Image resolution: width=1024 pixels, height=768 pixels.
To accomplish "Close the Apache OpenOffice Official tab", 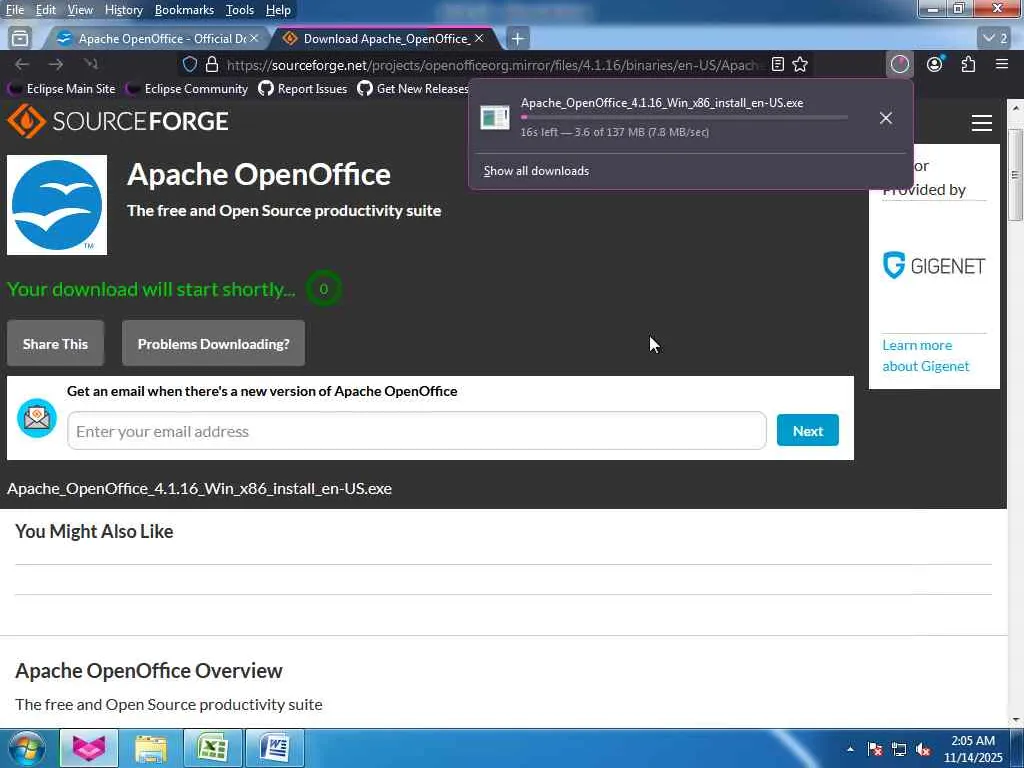I will pyautogui.click(x=254, y=39).
